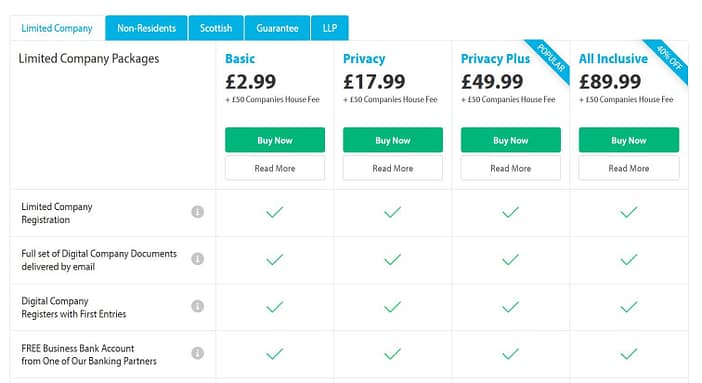The image size is (702, 383).
Task: Click the 40% OFF ribbon on All Inclusive
Action: coord(668,58)
